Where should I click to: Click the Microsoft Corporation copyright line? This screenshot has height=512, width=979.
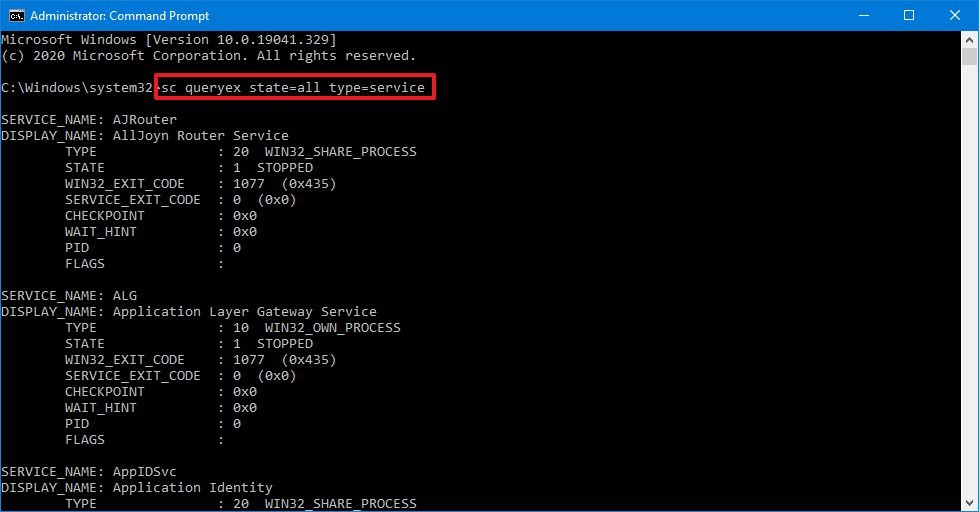pyautogui.click(x=208, y=56)
